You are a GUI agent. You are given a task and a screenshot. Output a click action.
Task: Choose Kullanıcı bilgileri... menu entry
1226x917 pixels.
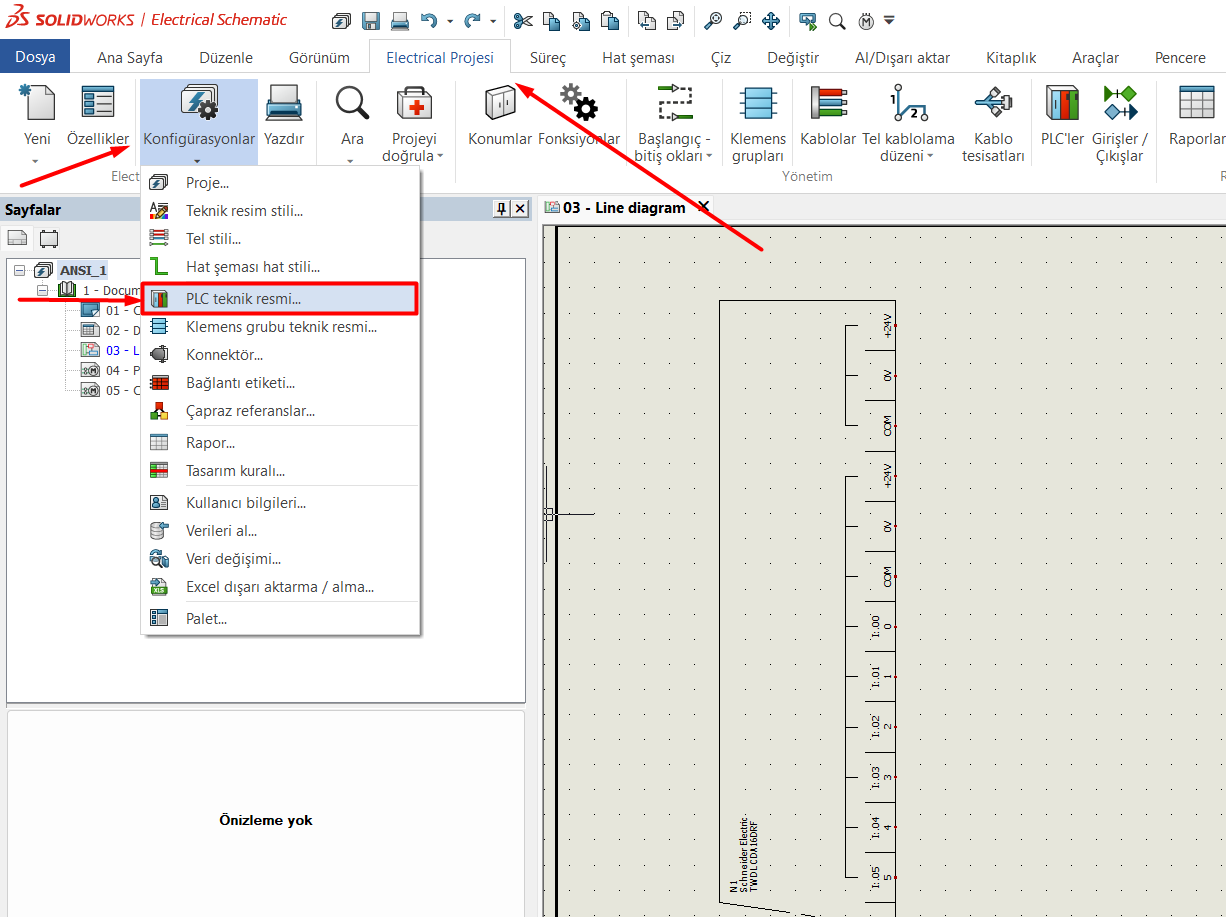(x=280, y=502)
